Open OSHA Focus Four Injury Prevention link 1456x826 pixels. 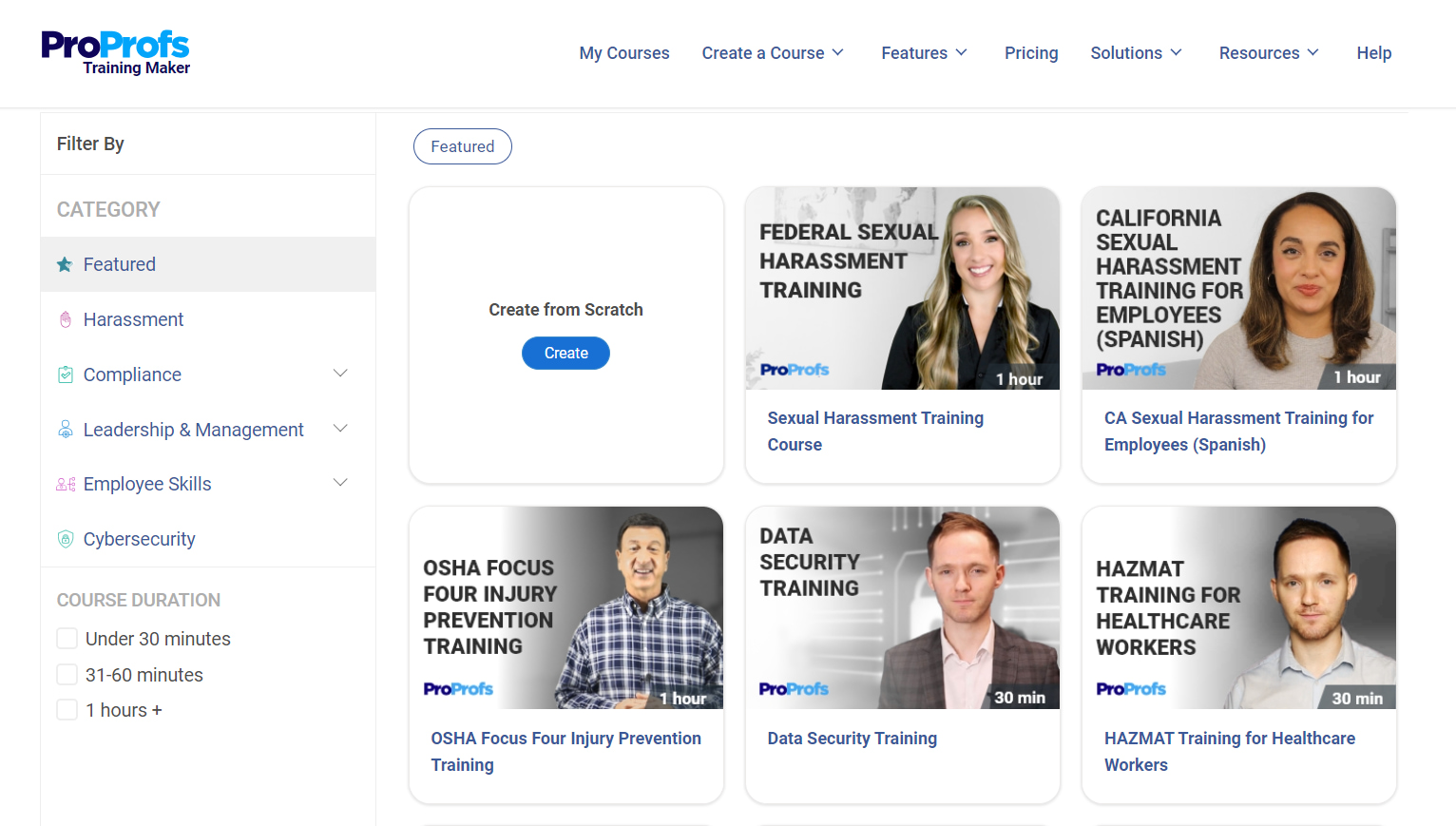click(x=566, y=752)
